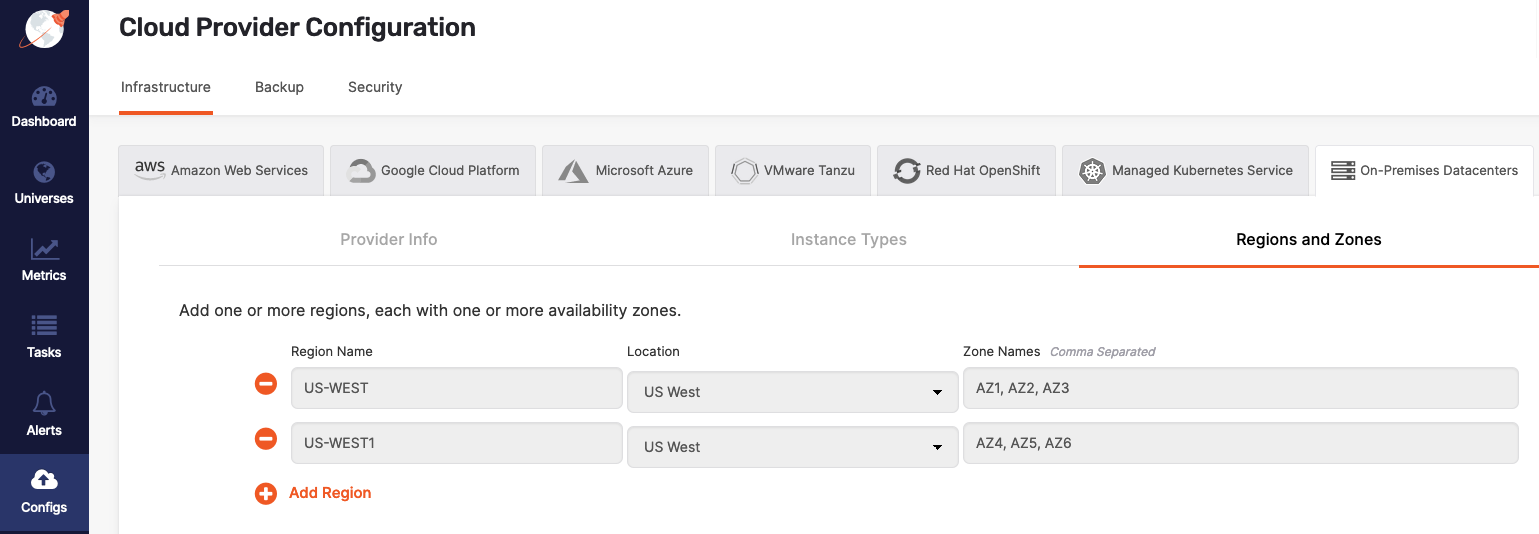
Task: Remove the US-WEST region row
Action: (266, 384)
